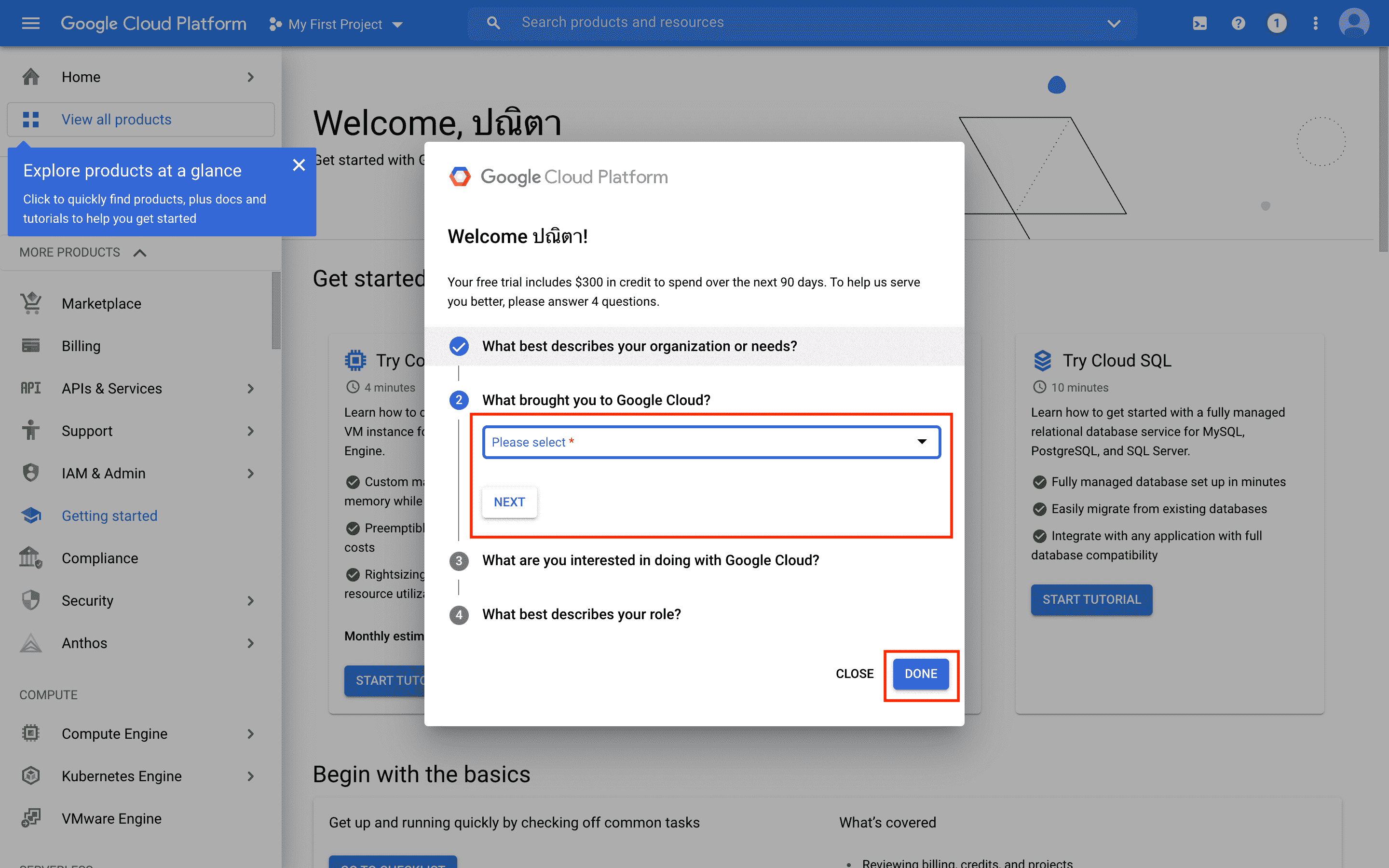Expand the Compute Engine submenu

coord(251,733)
